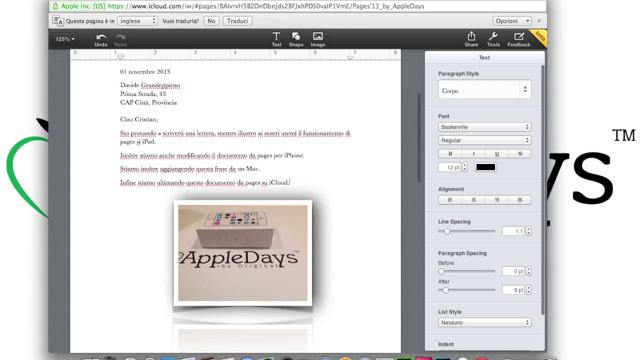Open the Feedback form icon
Image resolution: width=640 pixels, height=360 pixels.
[519, 40]
